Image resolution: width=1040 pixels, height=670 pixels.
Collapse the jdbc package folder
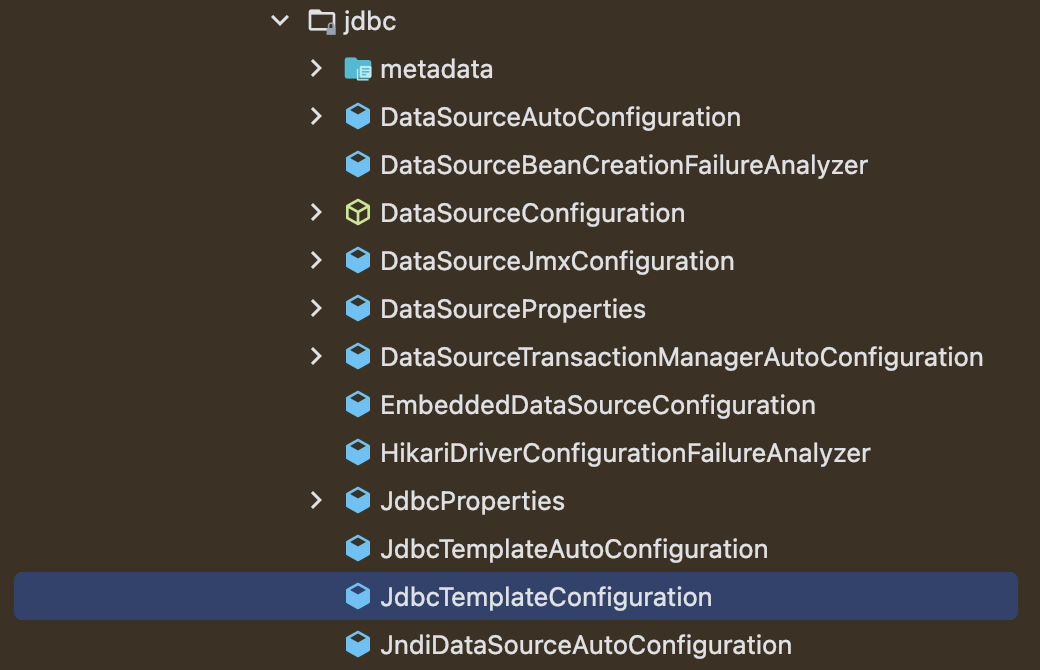(281, 21)
